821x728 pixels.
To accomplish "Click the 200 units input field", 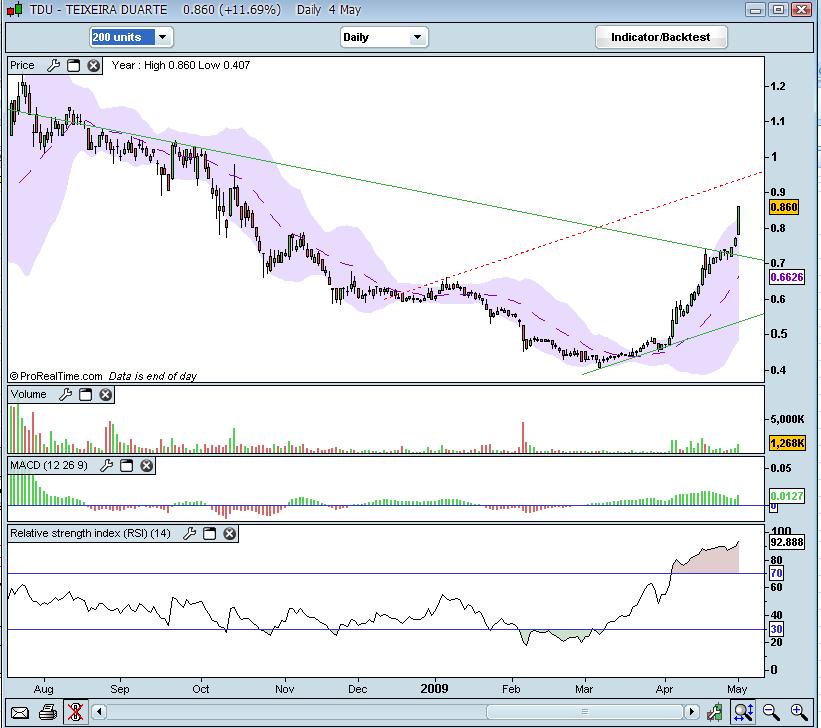I will (x=123, y=37).
